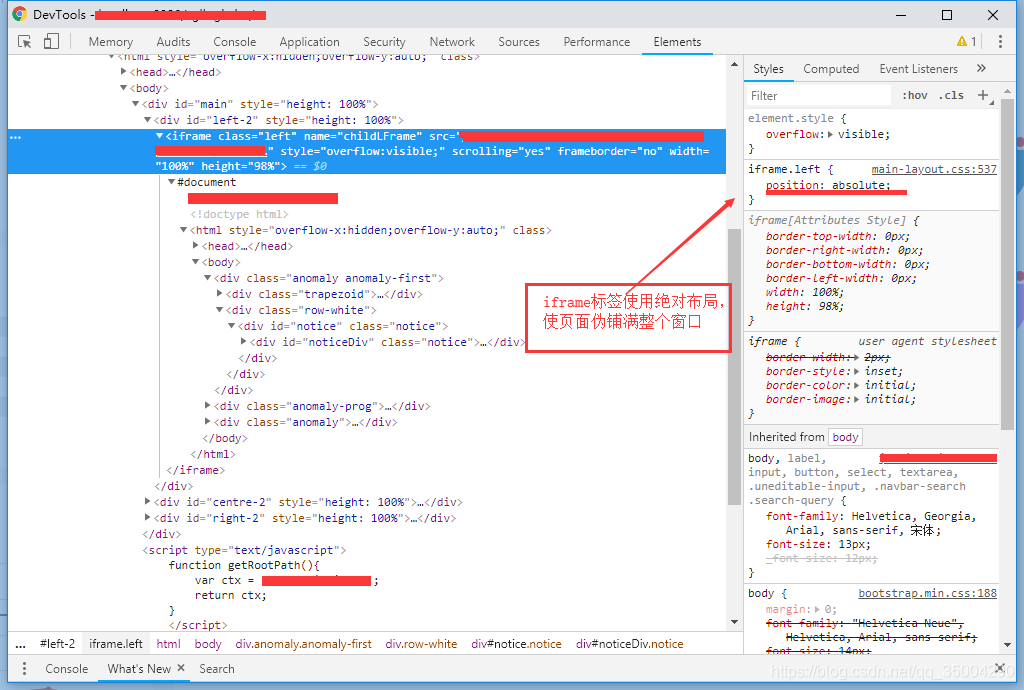Switch to the Audits tab
Screen dimensions: 1024x690
pyautogui.click(x=173, y=42)
